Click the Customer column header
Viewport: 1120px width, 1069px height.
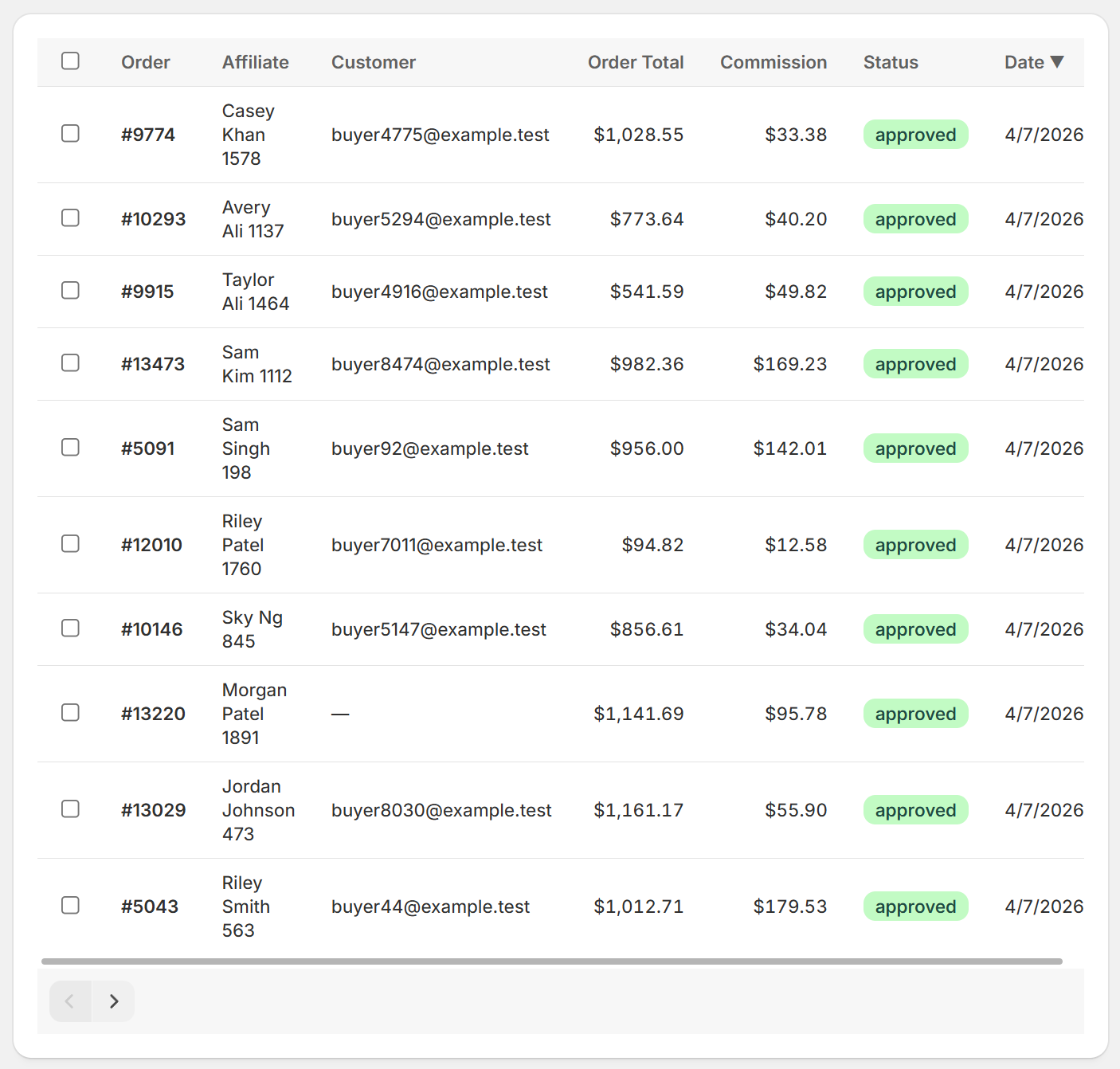[373, 62]
